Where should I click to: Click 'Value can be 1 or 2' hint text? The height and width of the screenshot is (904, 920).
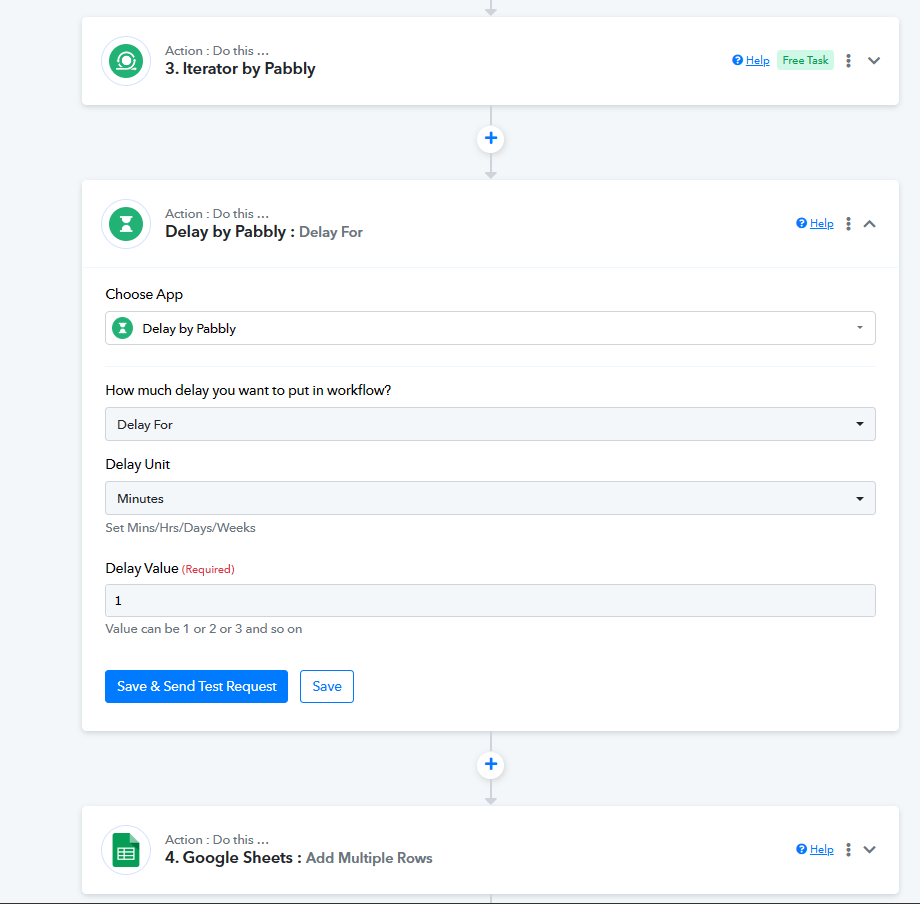tap(204, 629)
